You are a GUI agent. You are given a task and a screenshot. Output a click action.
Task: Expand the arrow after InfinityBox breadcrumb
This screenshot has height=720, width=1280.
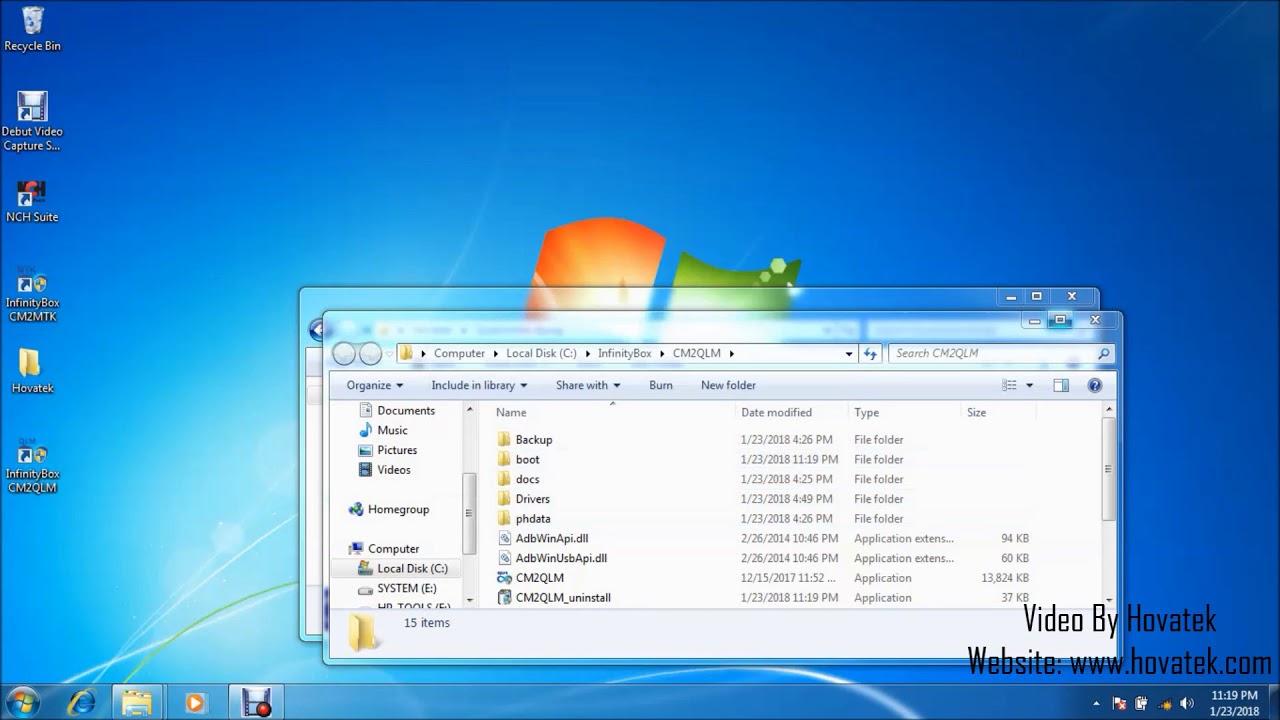(661, 353)
